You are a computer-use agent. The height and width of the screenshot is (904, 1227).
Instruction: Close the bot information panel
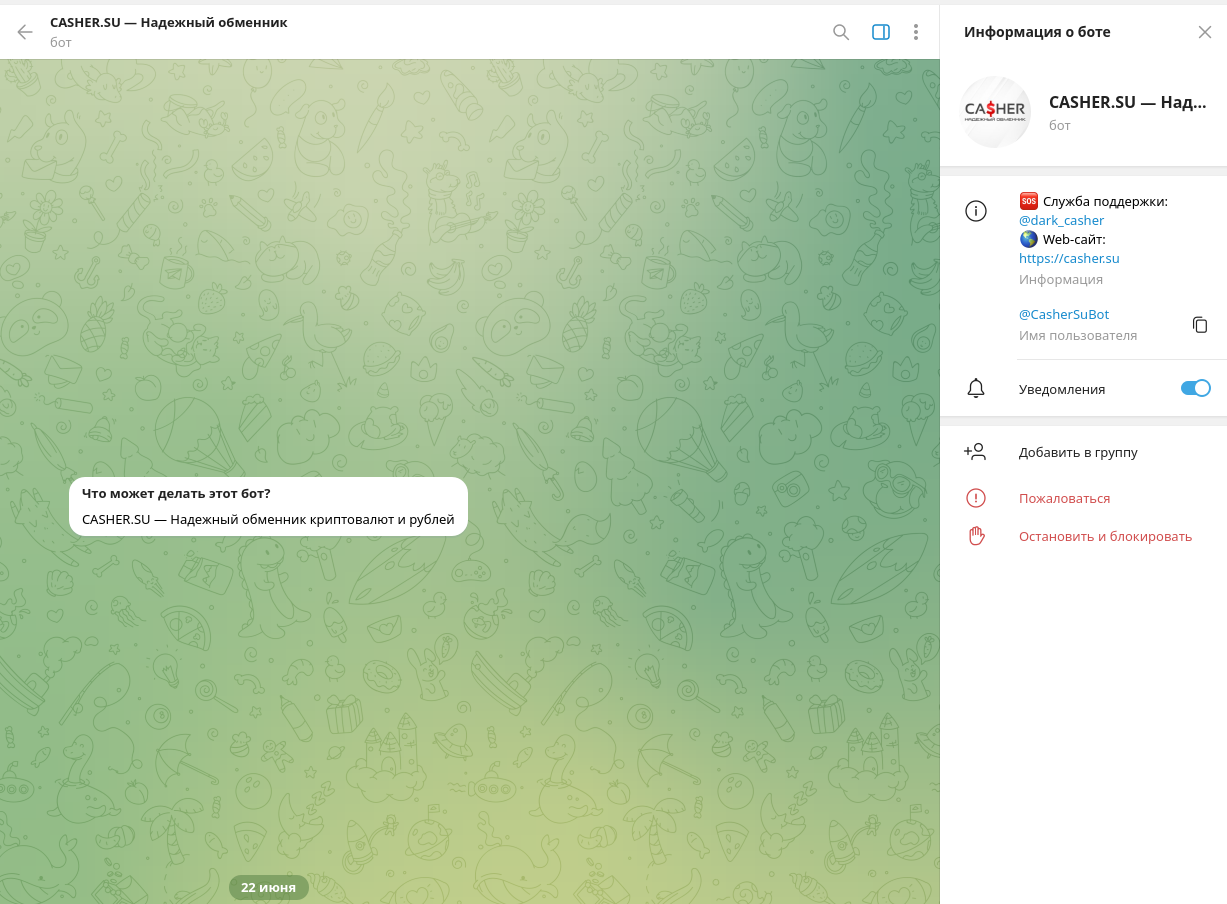pyautogui.click(x=1204, y=32)
